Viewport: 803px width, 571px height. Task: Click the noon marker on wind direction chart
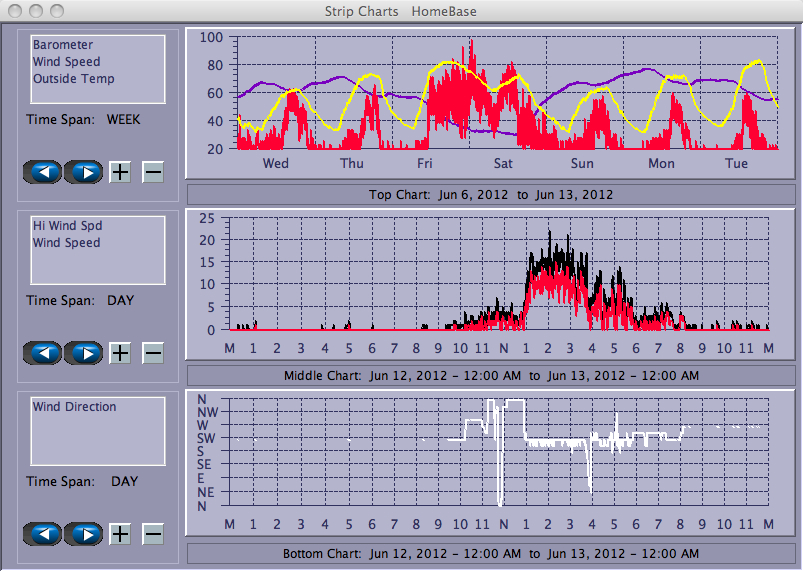(503, 524)
